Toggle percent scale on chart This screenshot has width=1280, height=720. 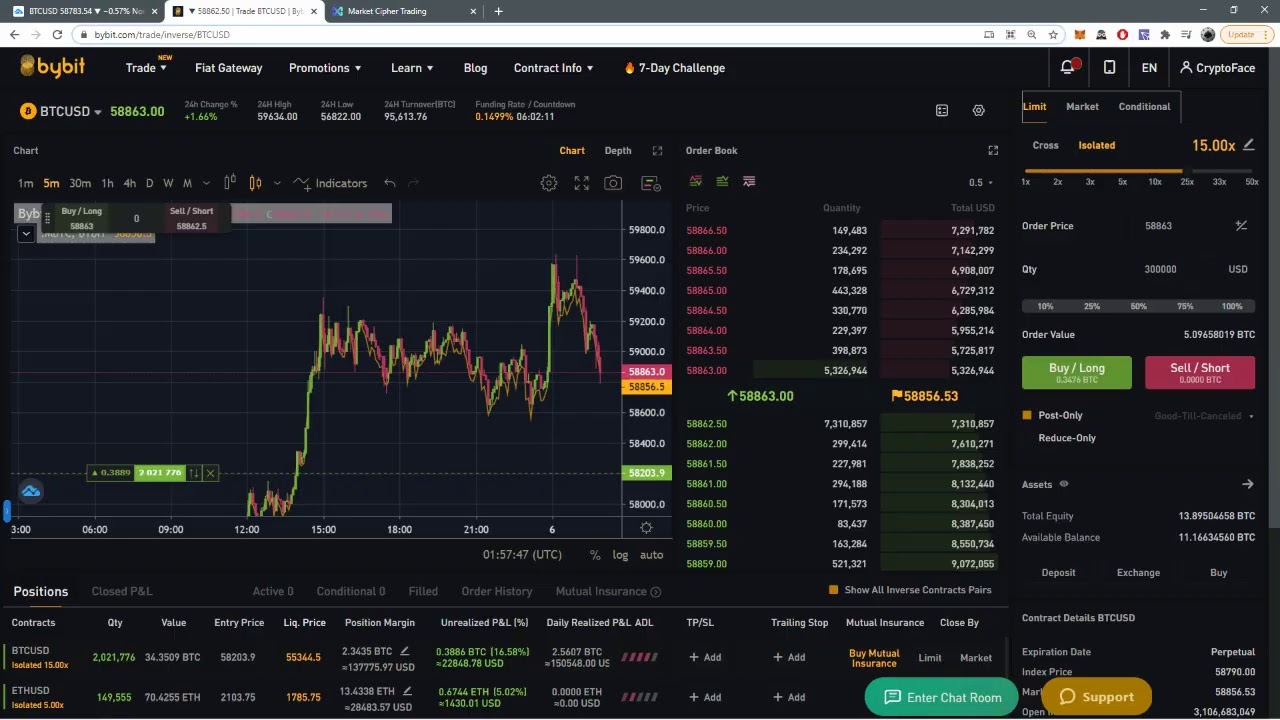(x=595, y=555)
